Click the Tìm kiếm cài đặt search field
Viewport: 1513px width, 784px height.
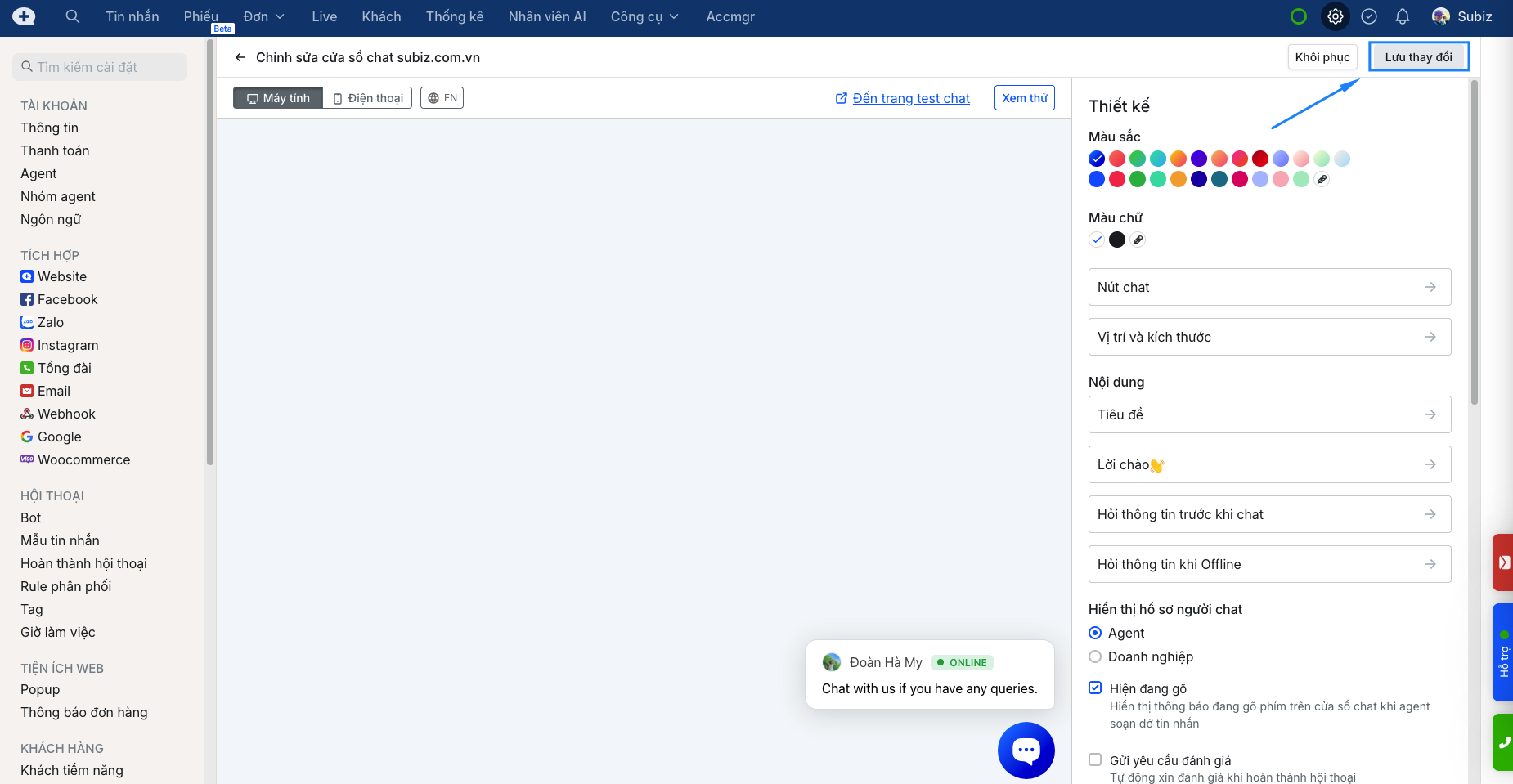100,67
